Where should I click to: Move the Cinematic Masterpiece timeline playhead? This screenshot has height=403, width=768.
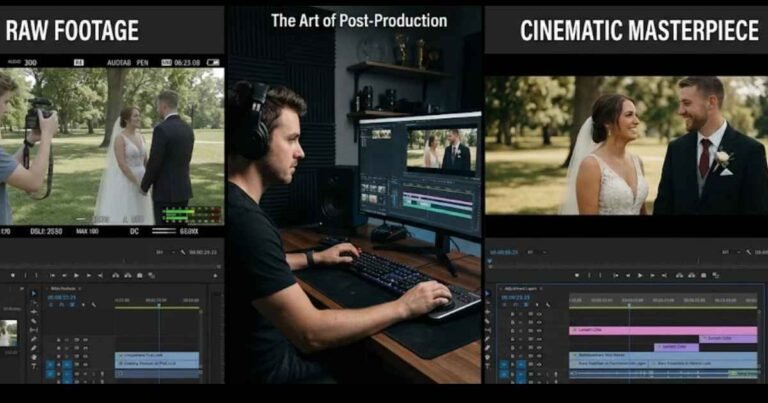(629, 305)
